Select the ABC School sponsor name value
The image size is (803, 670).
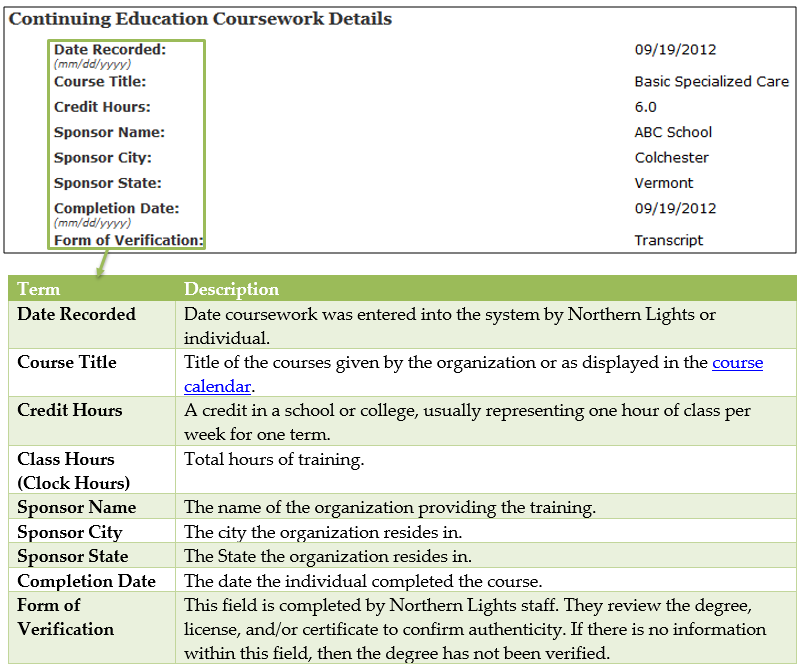(x=673, y=132)
